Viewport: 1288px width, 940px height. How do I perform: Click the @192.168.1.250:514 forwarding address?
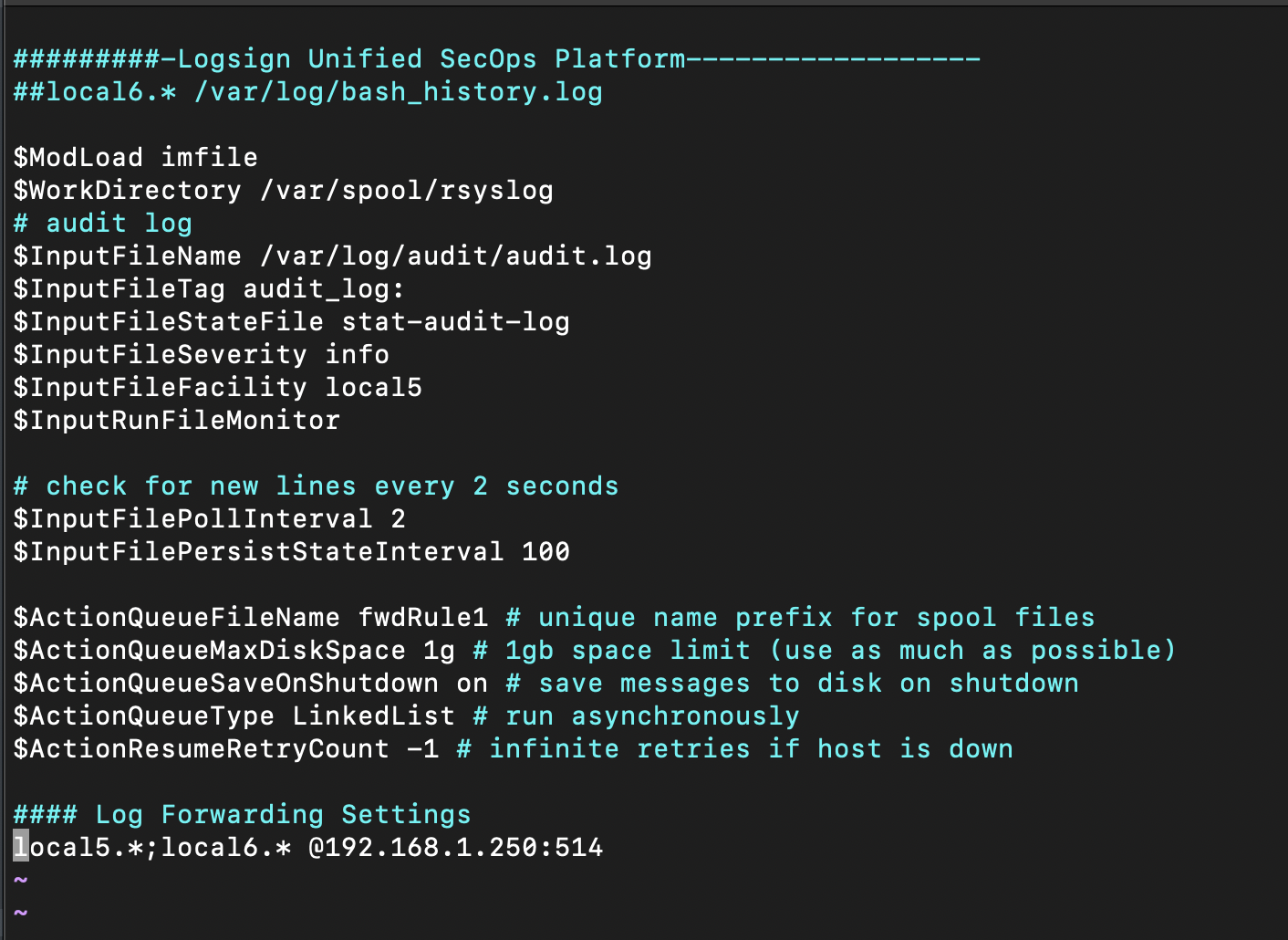click(x=455, y=848)
